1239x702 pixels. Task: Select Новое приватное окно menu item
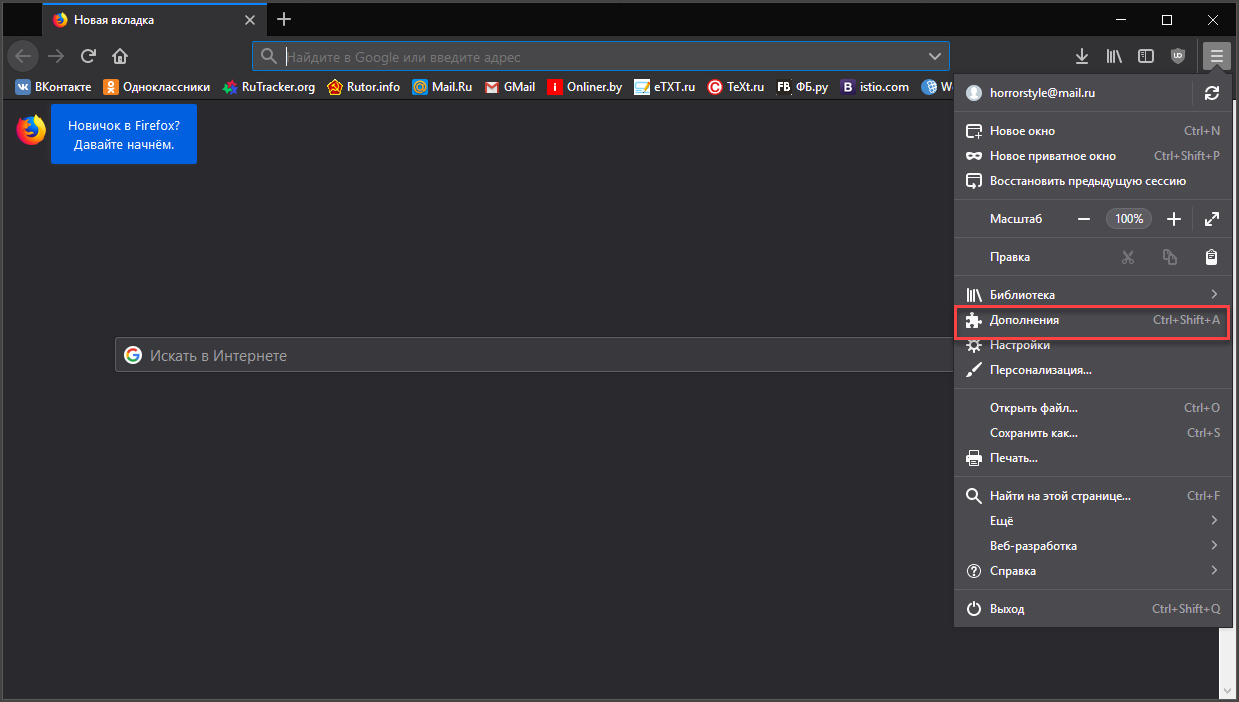pyautogui.click(x=1093, y=156)
